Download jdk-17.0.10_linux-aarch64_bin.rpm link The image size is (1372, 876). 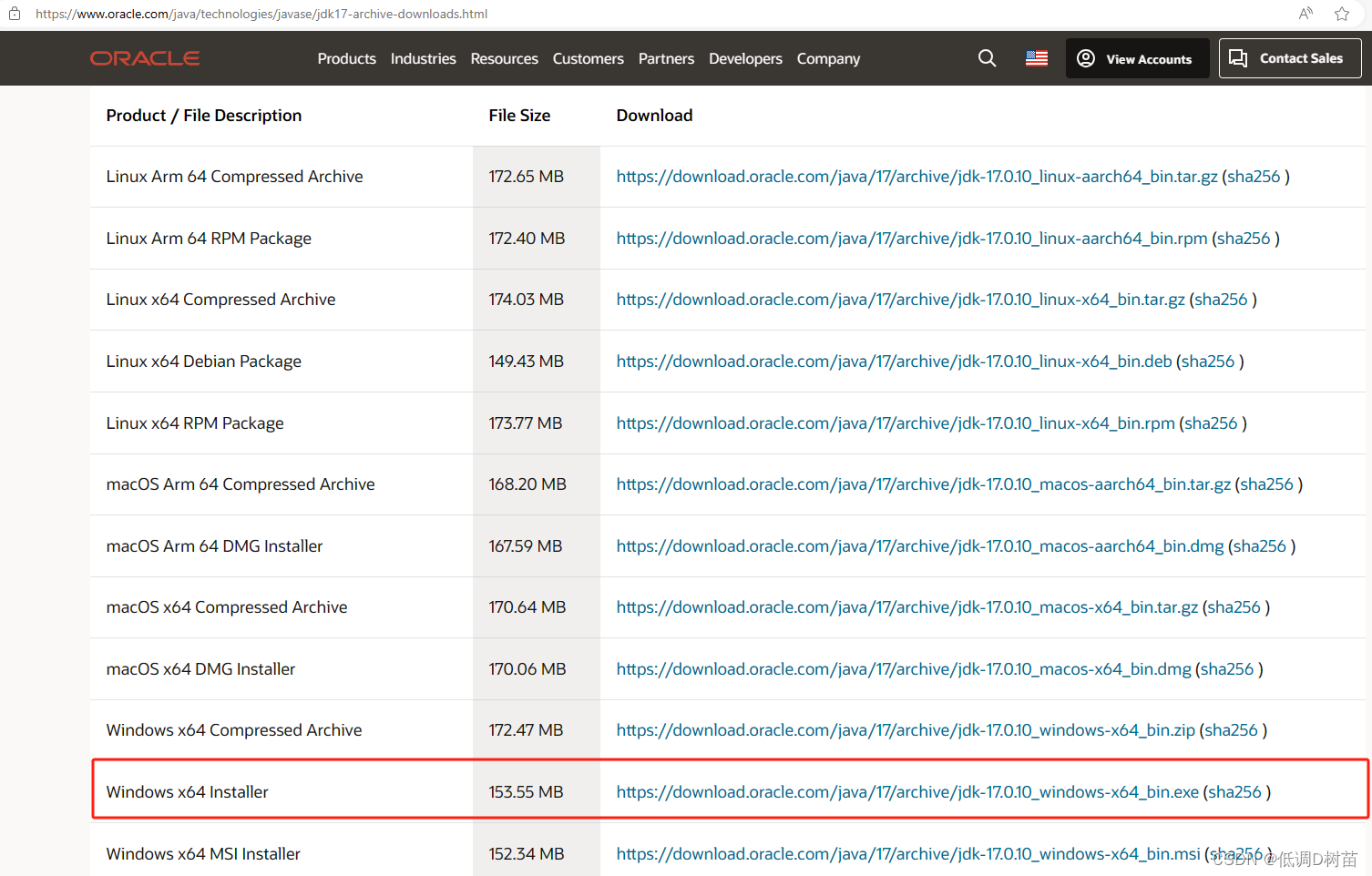point(912,239)
